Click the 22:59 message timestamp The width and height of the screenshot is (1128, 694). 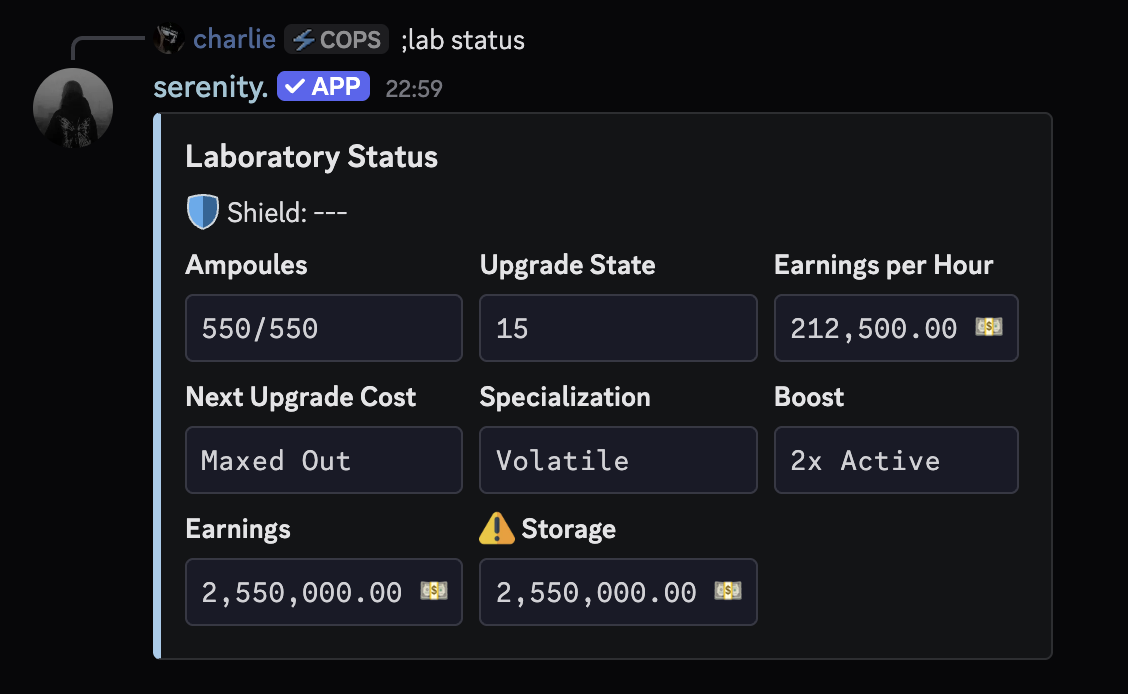coord(414,88)
